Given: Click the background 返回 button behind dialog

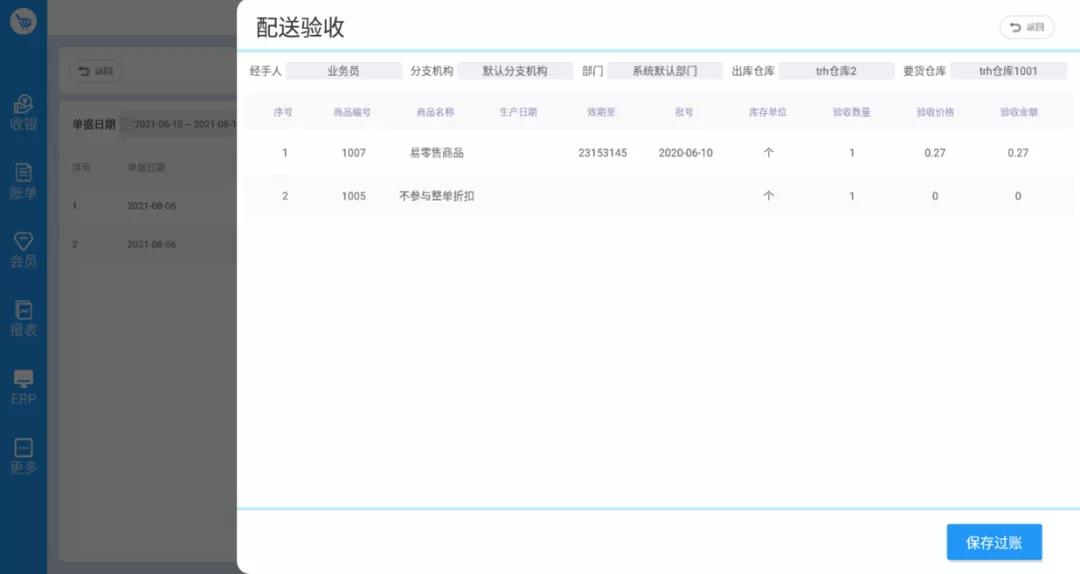Looking at the screenshot, I should (x=95, y=71).
